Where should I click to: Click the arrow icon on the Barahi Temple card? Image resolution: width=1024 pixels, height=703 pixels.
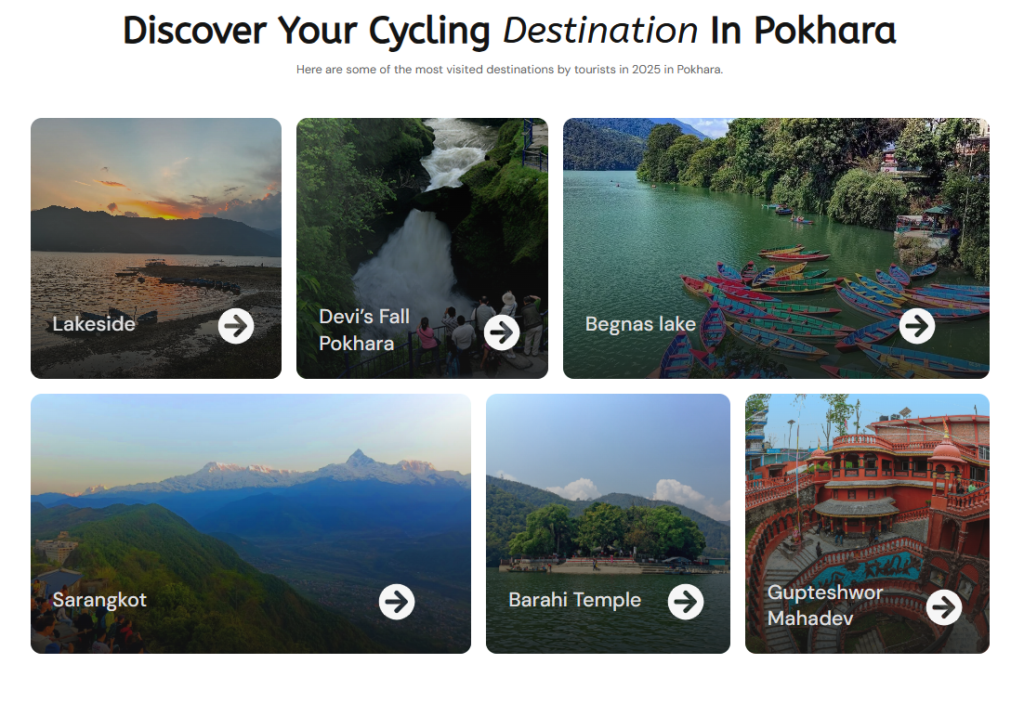coord(687,601)
